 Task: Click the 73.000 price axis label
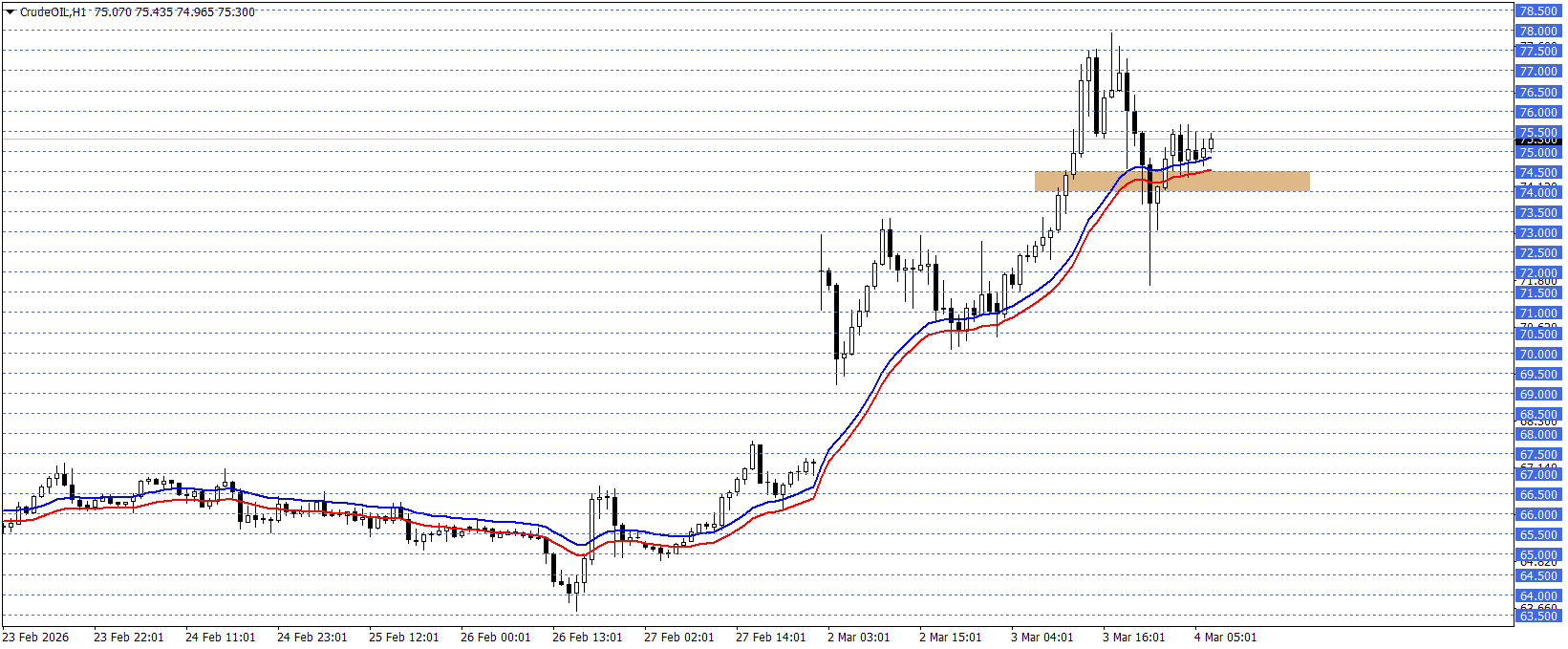[1538, 233]
